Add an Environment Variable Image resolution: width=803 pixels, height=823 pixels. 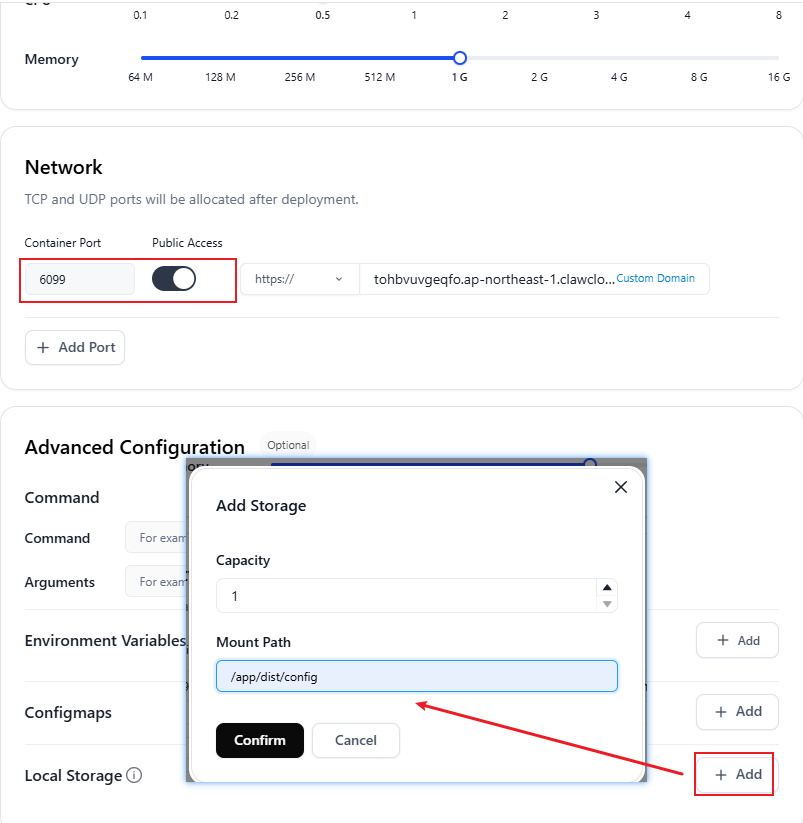click(x=737, y=640)
